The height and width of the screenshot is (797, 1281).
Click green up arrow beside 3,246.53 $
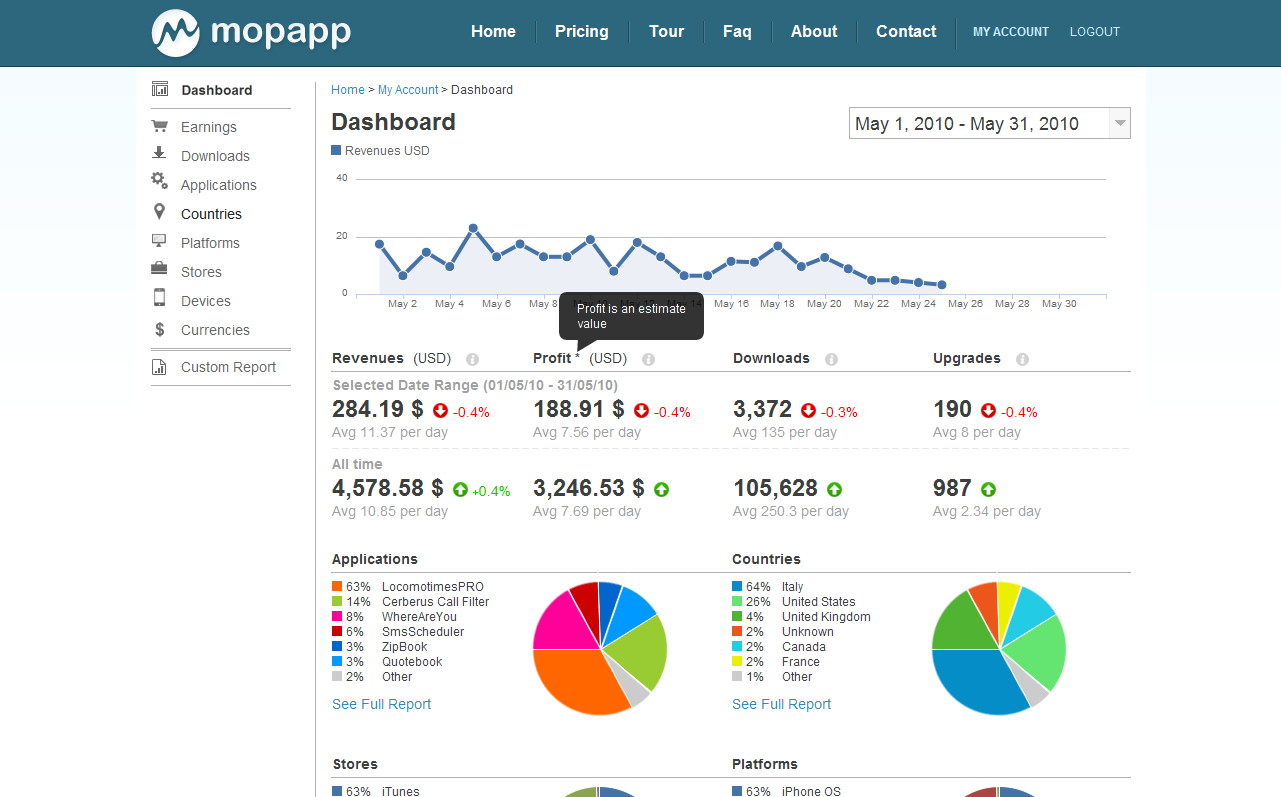tap(662, 490)
